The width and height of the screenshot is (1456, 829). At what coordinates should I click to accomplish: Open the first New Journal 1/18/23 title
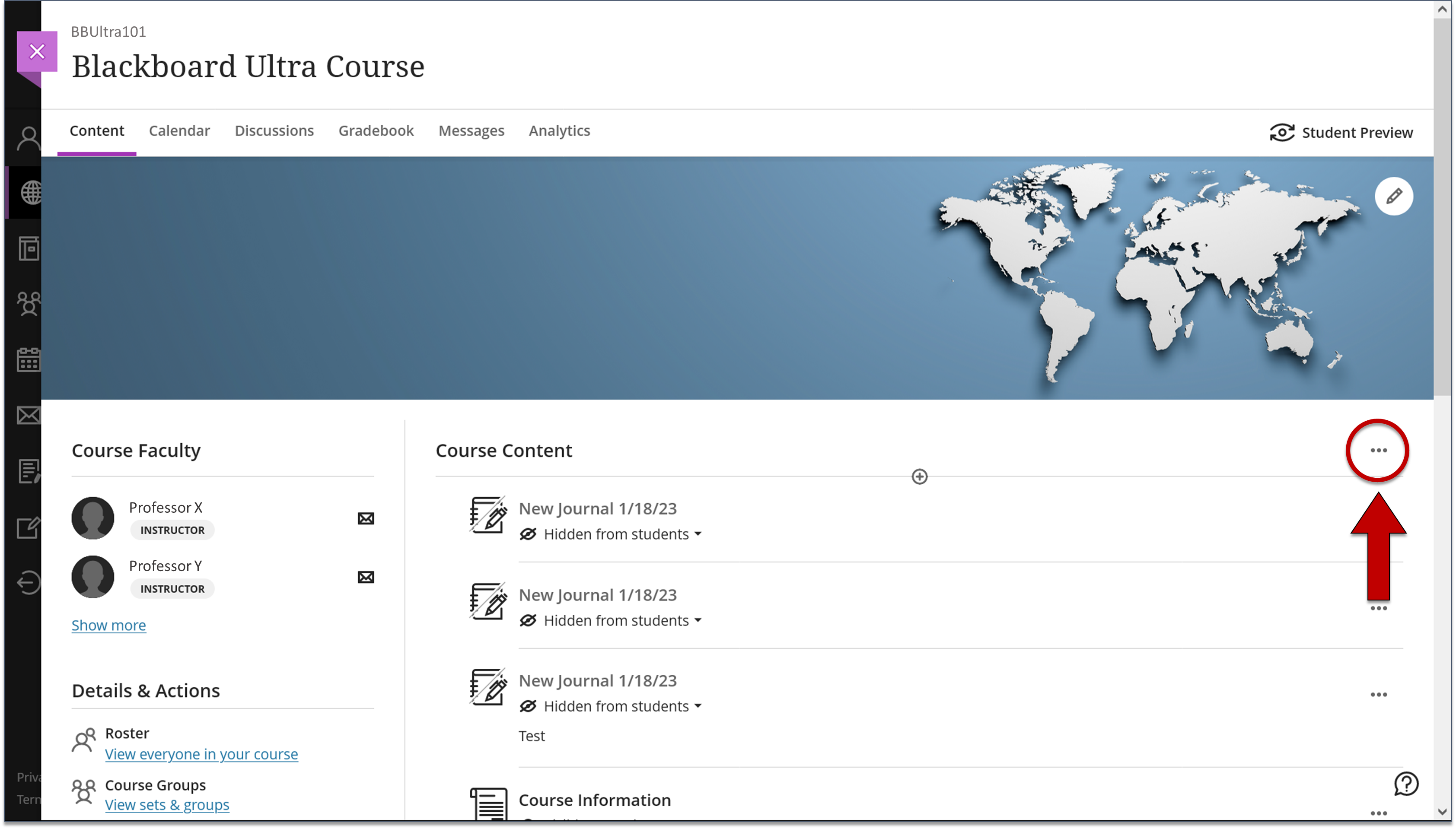(x=597, y=508)
